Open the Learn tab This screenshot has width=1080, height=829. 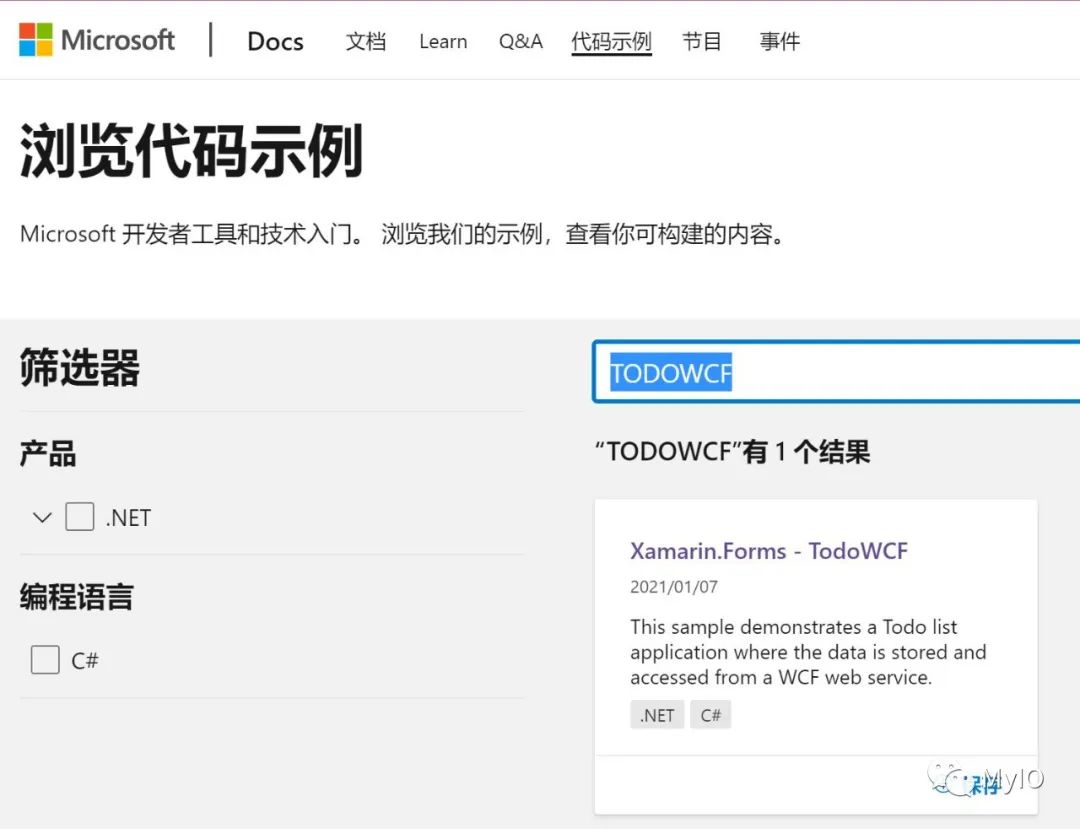coord(443,41)
